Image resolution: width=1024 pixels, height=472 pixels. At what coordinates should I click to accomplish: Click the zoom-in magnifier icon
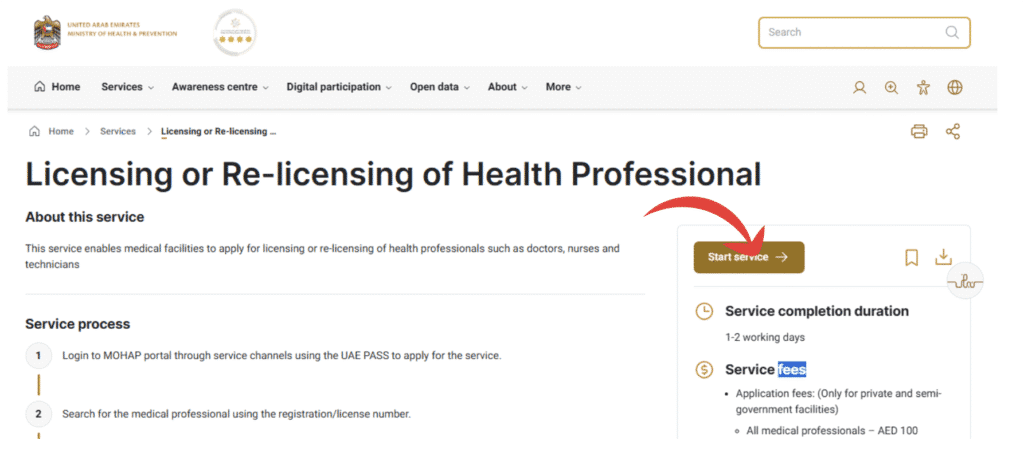(891, 88)
